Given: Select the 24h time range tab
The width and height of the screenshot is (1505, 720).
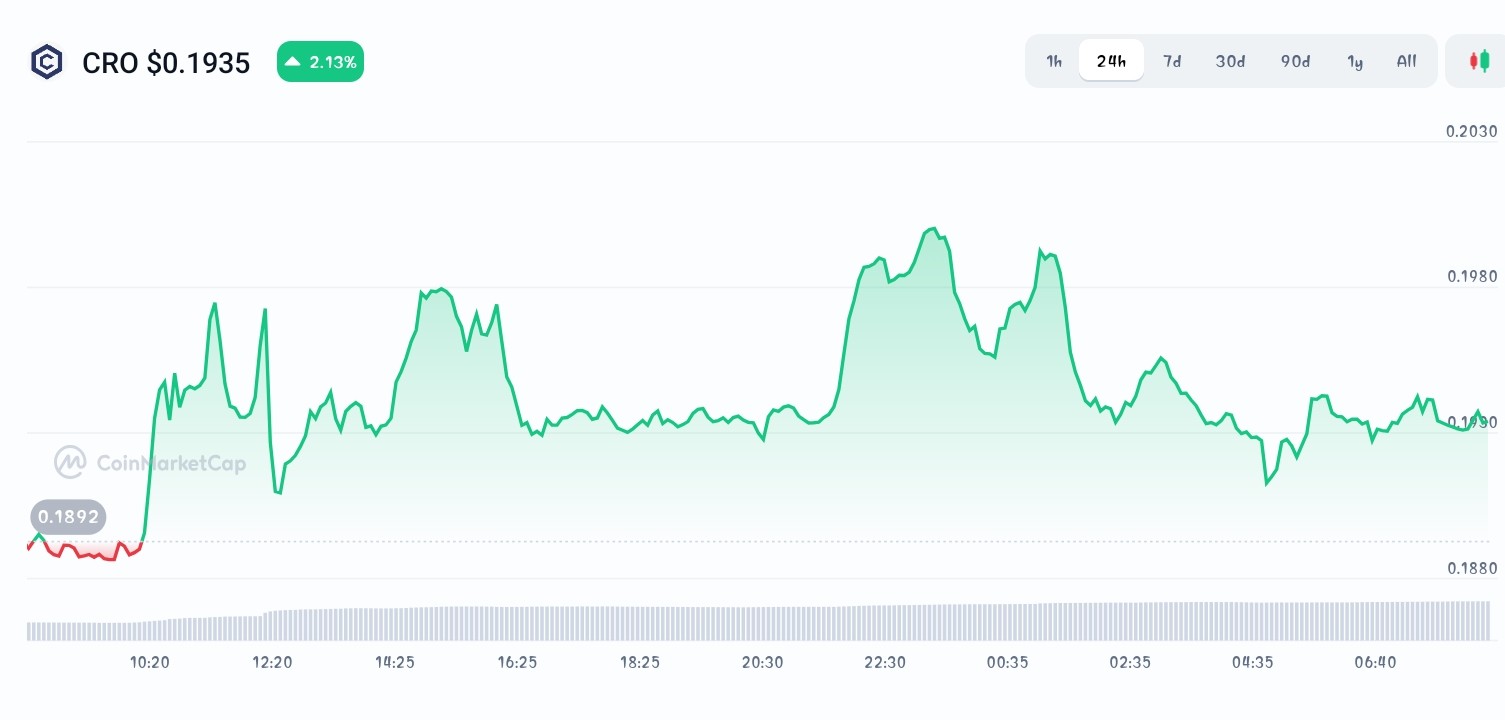Looking at the screenshot, I should 1111,61.
